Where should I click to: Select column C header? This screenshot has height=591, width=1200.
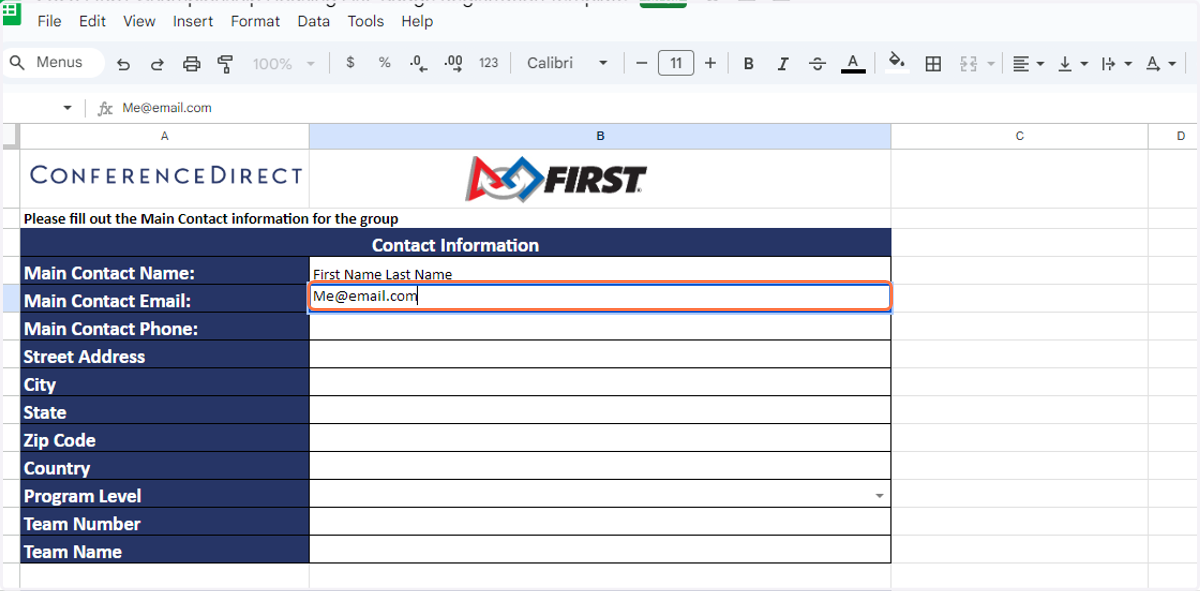pos(1019,136)
